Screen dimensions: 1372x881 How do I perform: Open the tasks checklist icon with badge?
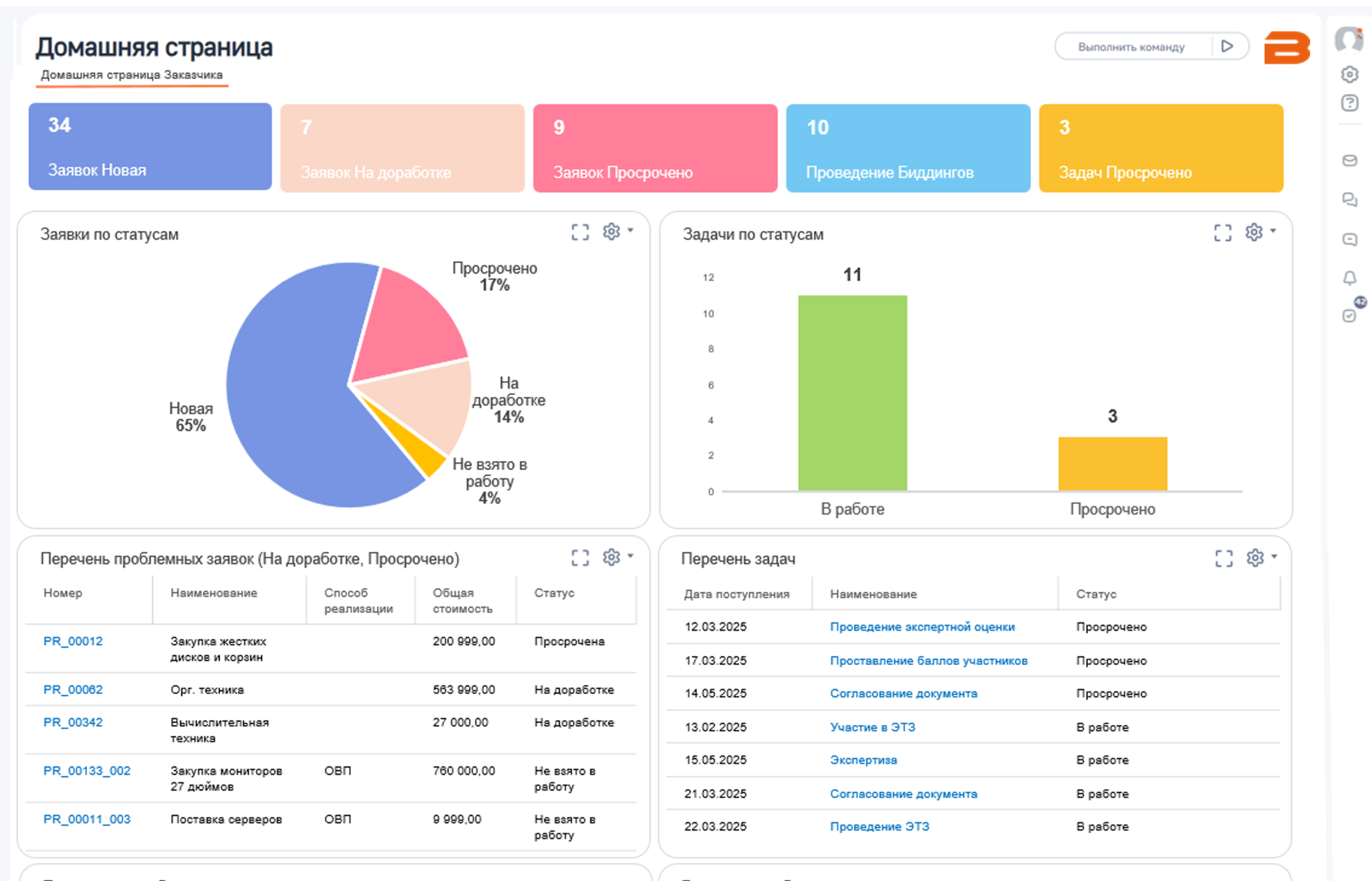point(1350,315)
